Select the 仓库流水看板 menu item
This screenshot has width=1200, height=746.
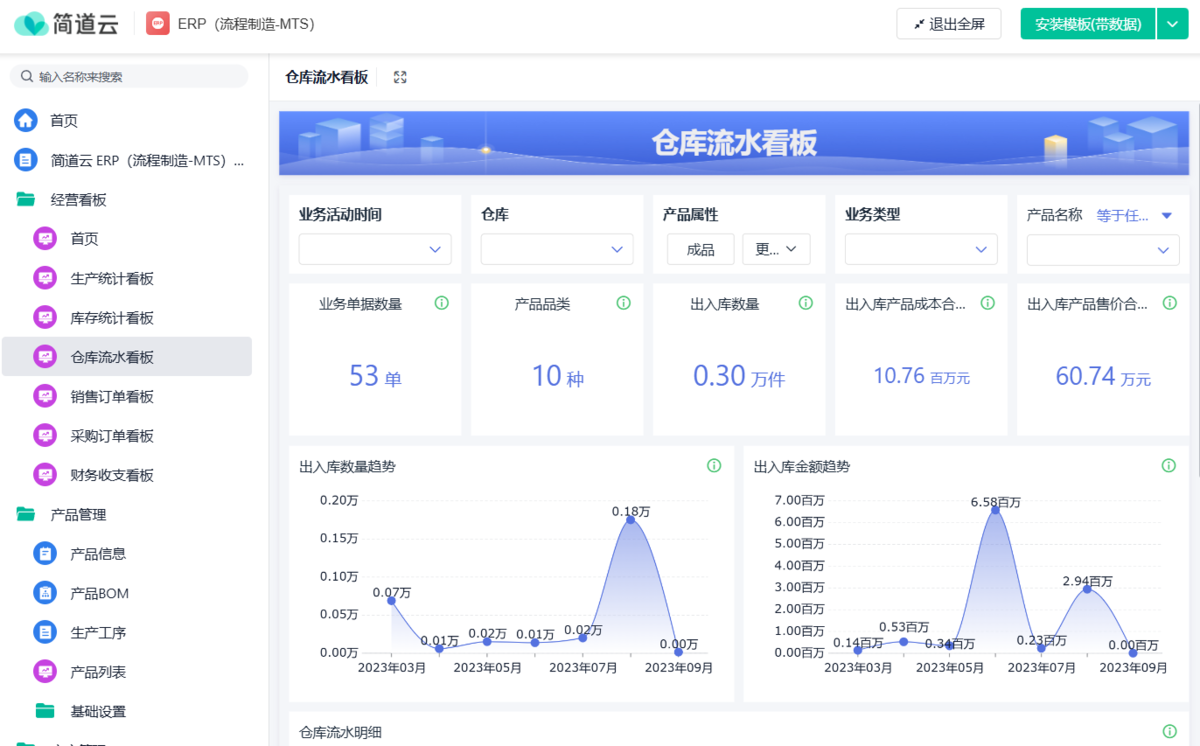[127, 357]
